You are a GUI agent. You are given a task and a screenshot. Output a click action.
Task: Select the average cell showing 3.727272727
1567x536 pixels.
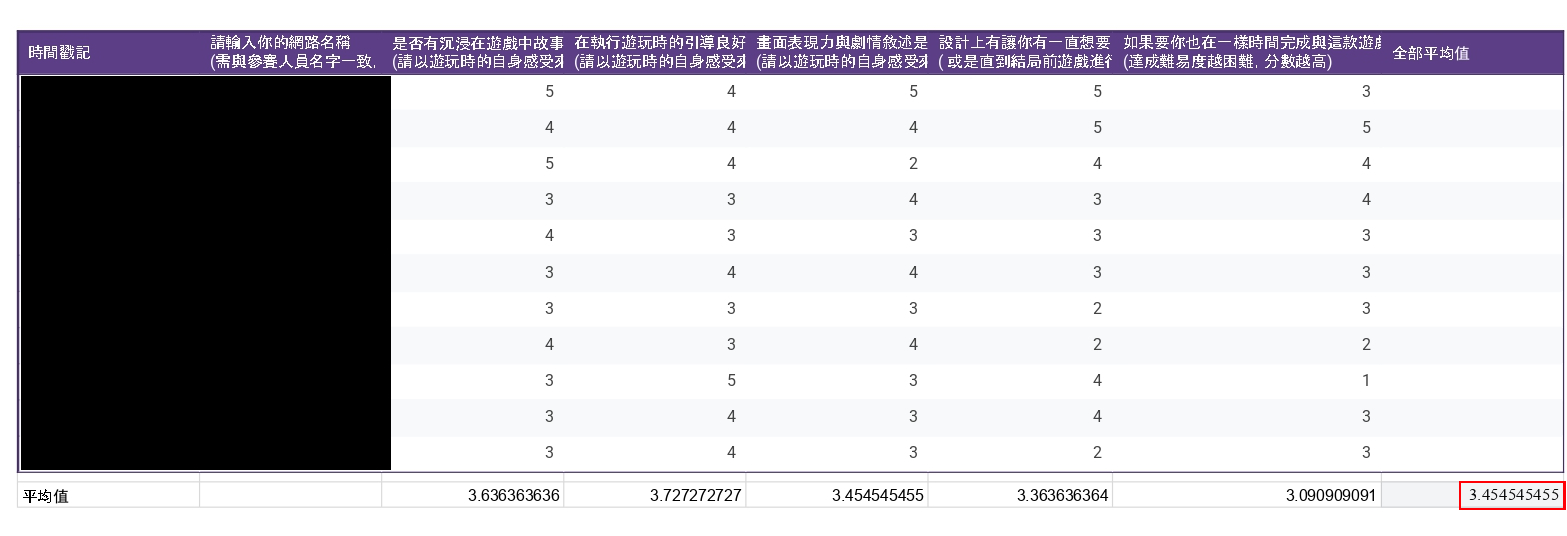(x=655, y=495)
